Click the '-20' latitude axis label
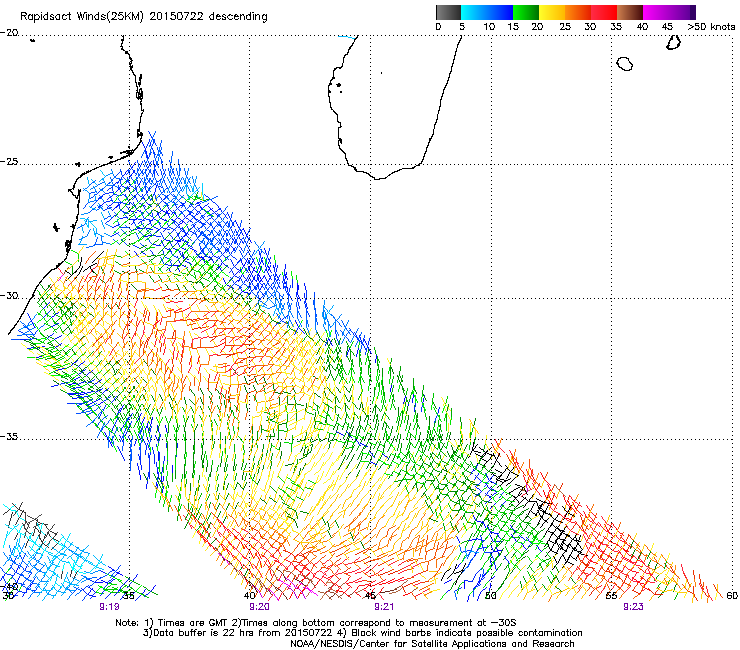Viewport: 740px width, 650px height. click(x=9, y=33)
